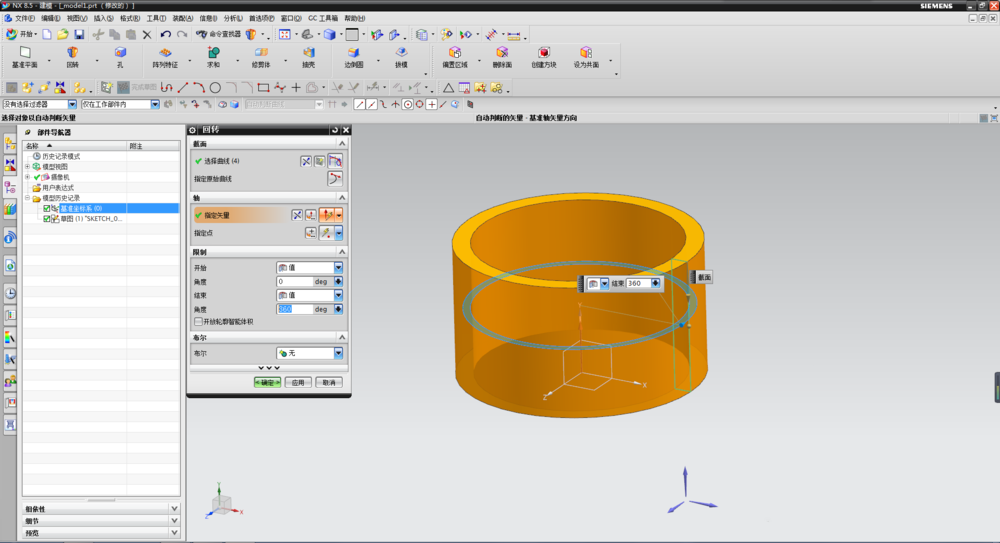Click the end angle field showing 360
1000x543 pixels.
click(294, 310)
